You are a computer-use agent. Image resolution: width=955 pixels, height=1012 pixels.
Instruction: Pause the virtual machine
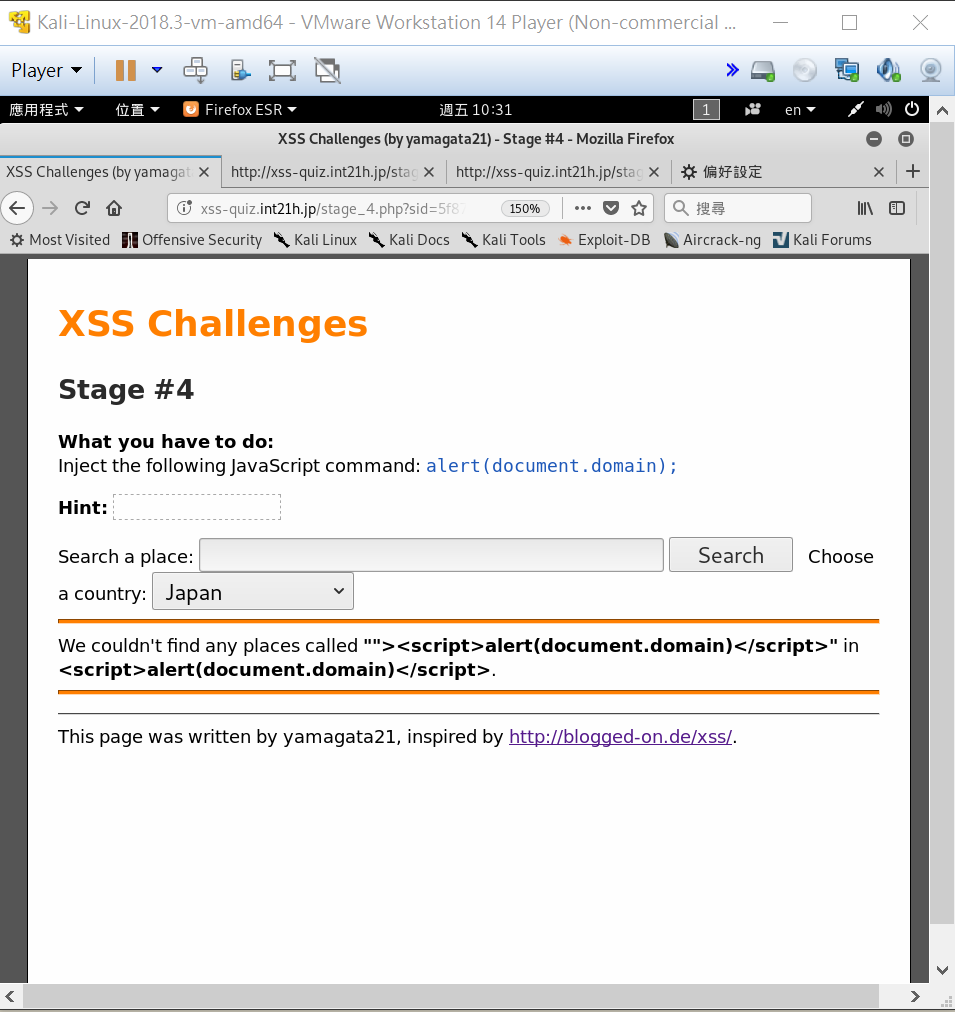pos(125,70)
